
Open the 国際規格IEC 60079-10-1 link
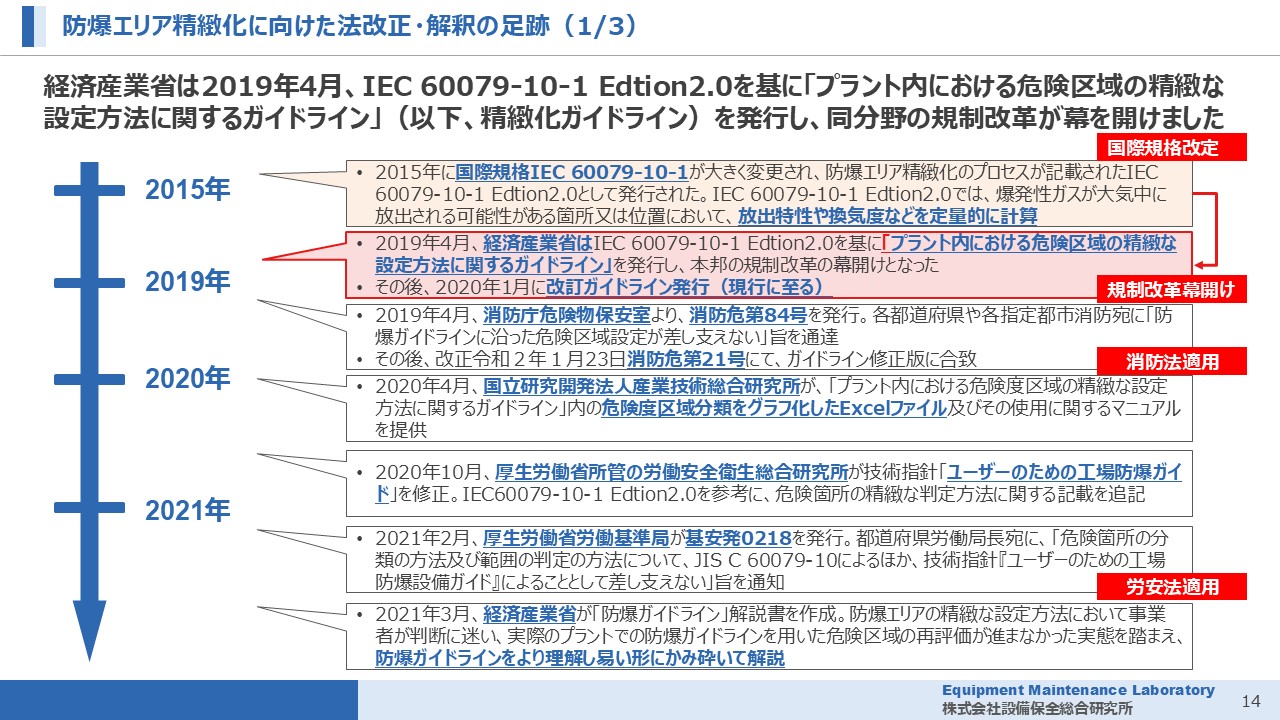tap(573, 171)
